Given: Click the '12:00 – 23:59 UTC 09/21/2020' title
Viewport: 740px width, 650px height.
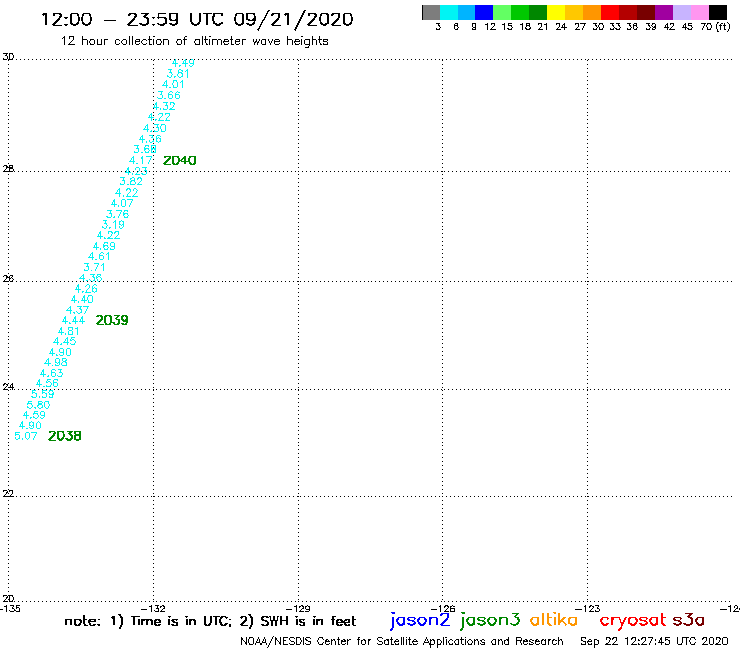Looking at the screenshot, I should click(x=197, y=19).
